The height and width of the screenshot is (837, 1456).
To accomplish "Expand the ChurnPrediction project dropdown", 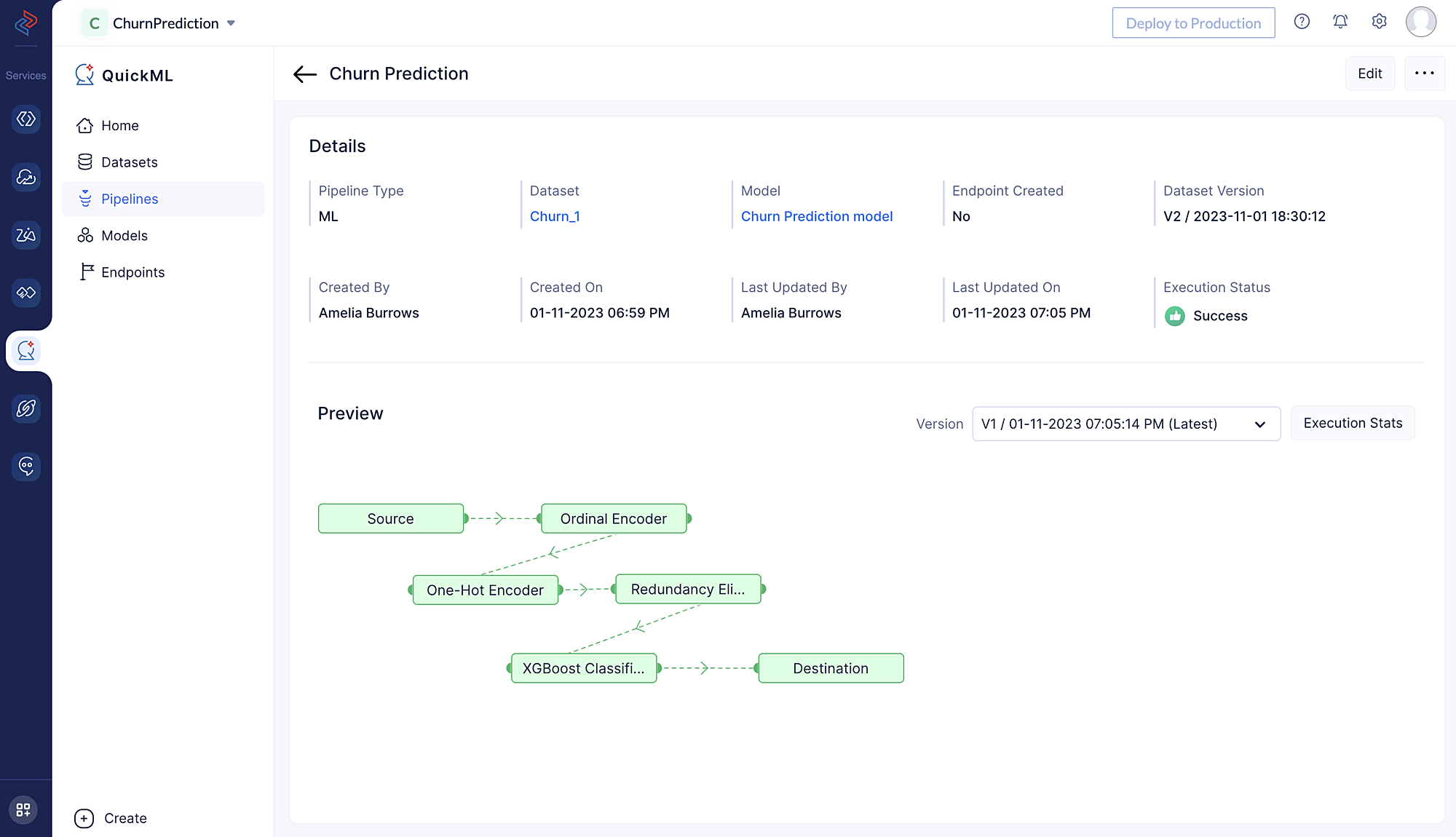I will [x=233, y=22].
